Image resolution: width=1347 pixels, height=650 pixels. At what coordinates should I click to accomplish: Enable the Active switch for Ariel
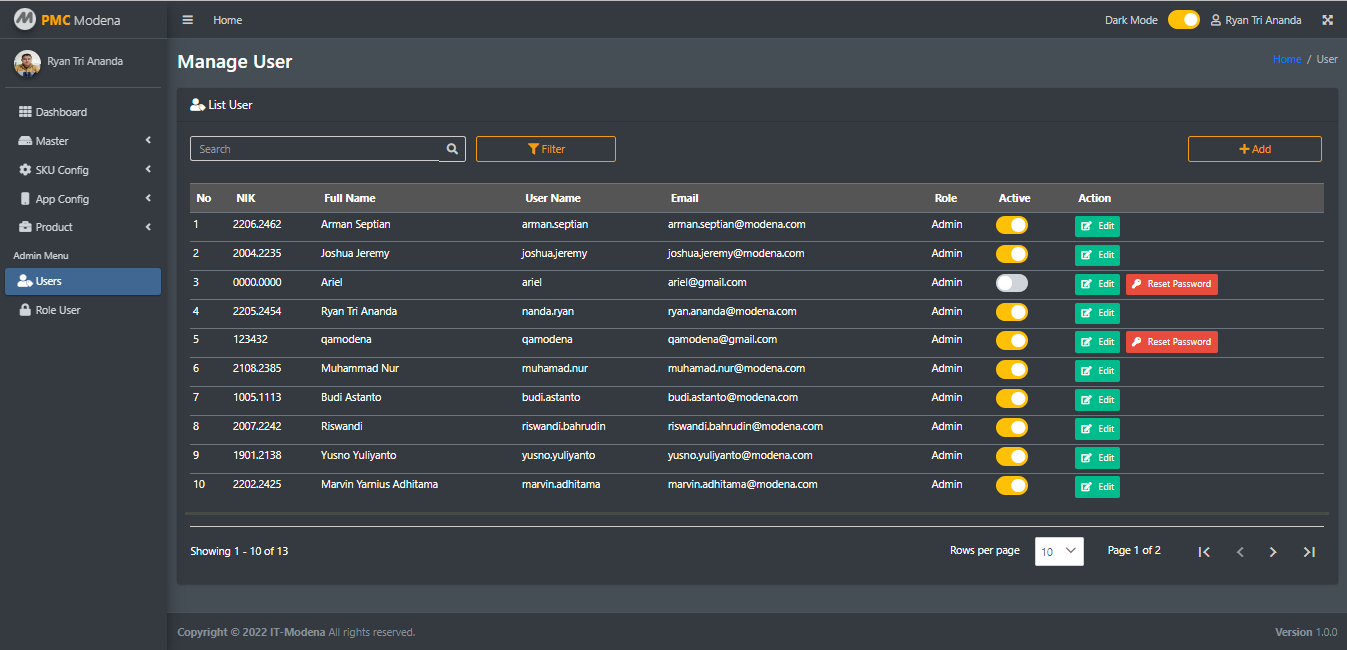pyautogui.click(x=1012, y=283)
